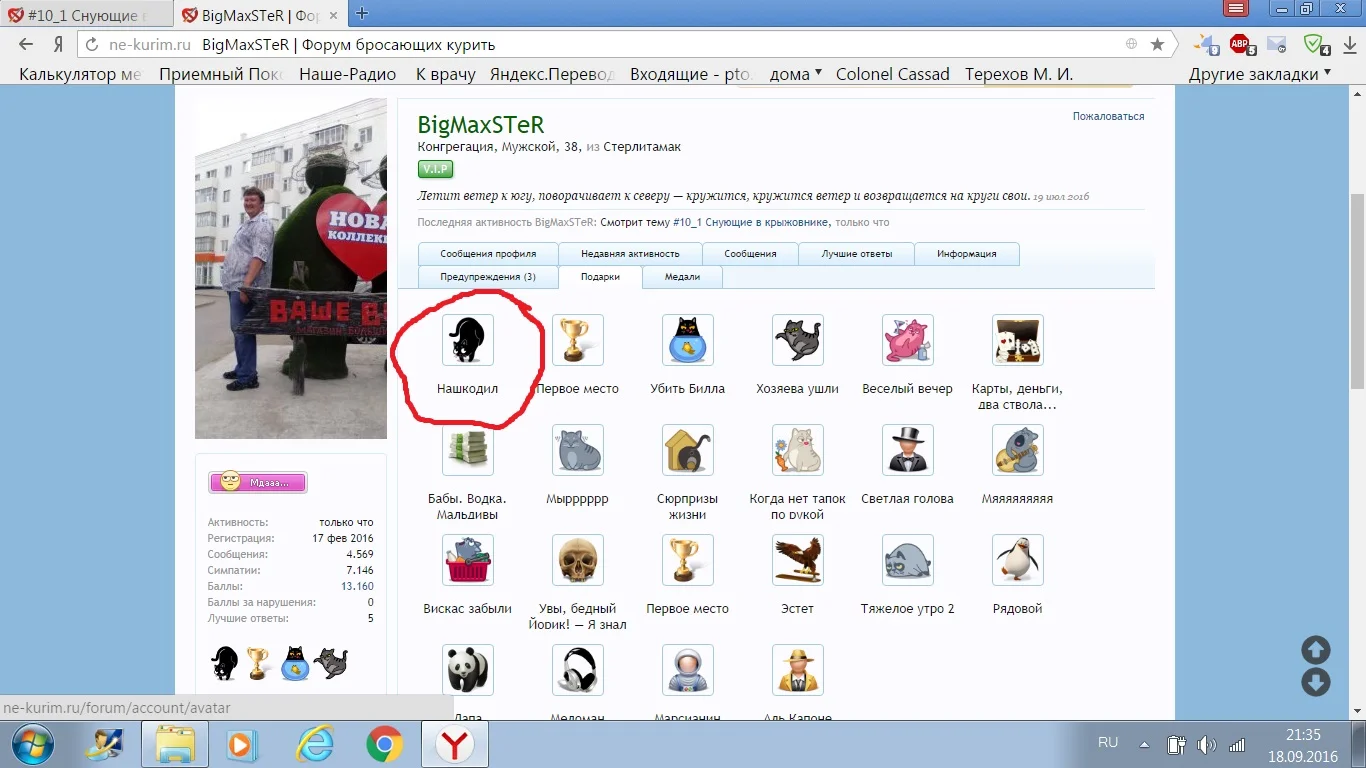The image size is (1366, 768).
Task: Click the Yandex browser taskbar icon
Action: coord(455,744)
